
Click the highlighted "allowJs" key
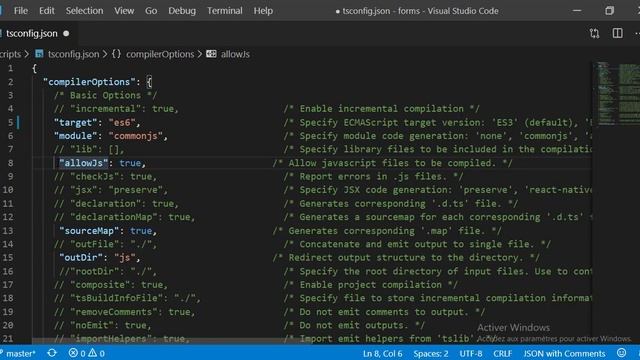pos(84,163)
